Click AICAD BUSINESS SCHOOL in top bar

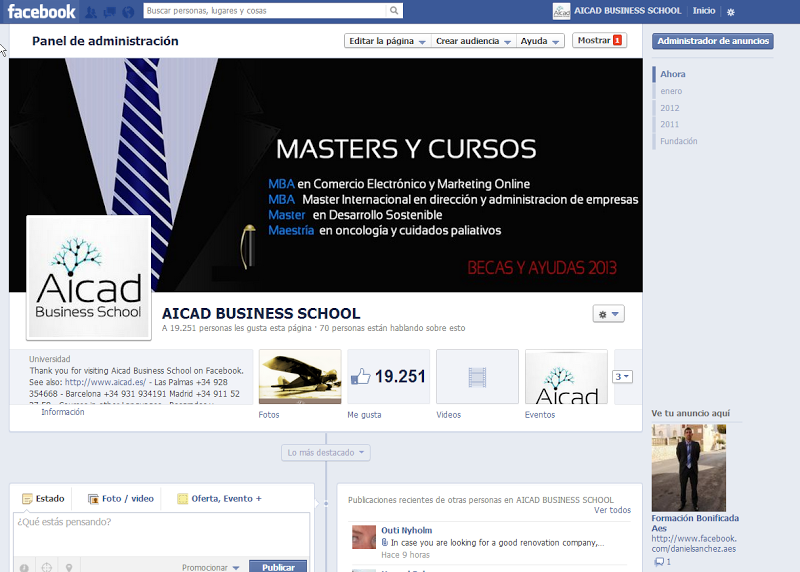[x=628, y=11]
